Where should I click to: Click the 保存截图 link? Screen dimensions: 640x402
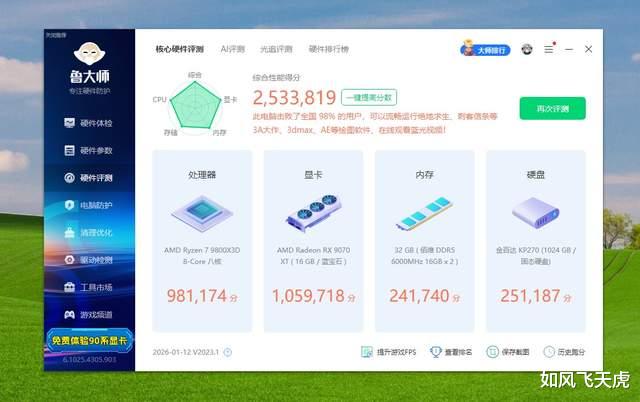508,352
